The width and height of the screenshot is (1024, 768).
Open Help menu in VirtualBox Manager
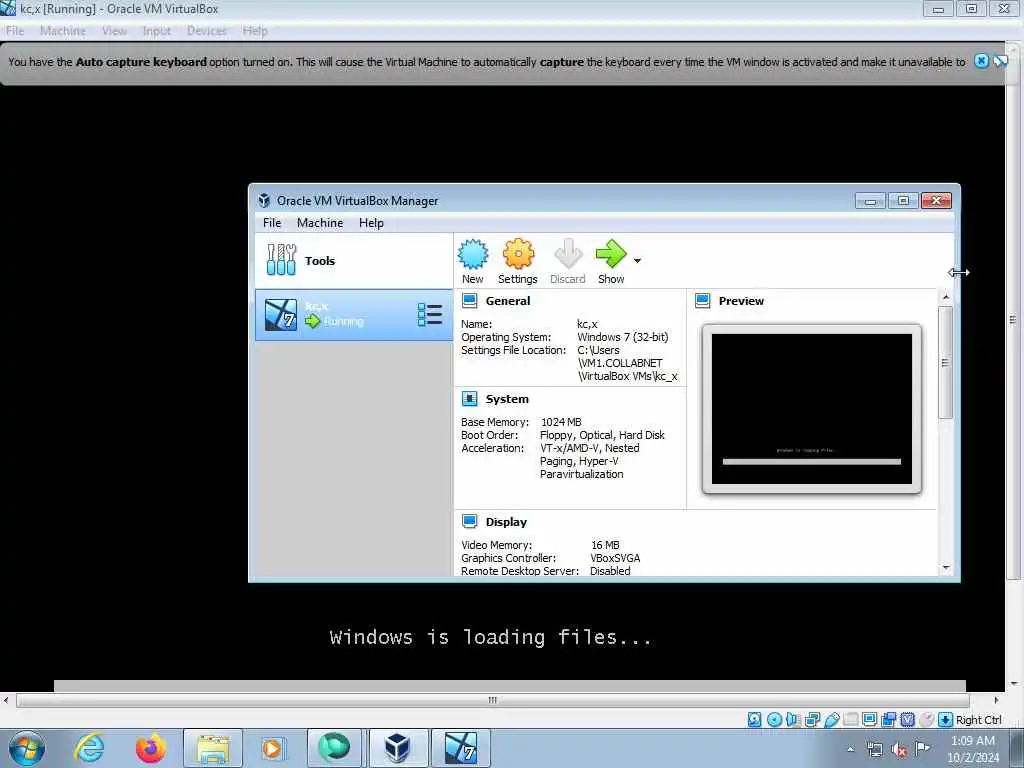pos(371,223)
